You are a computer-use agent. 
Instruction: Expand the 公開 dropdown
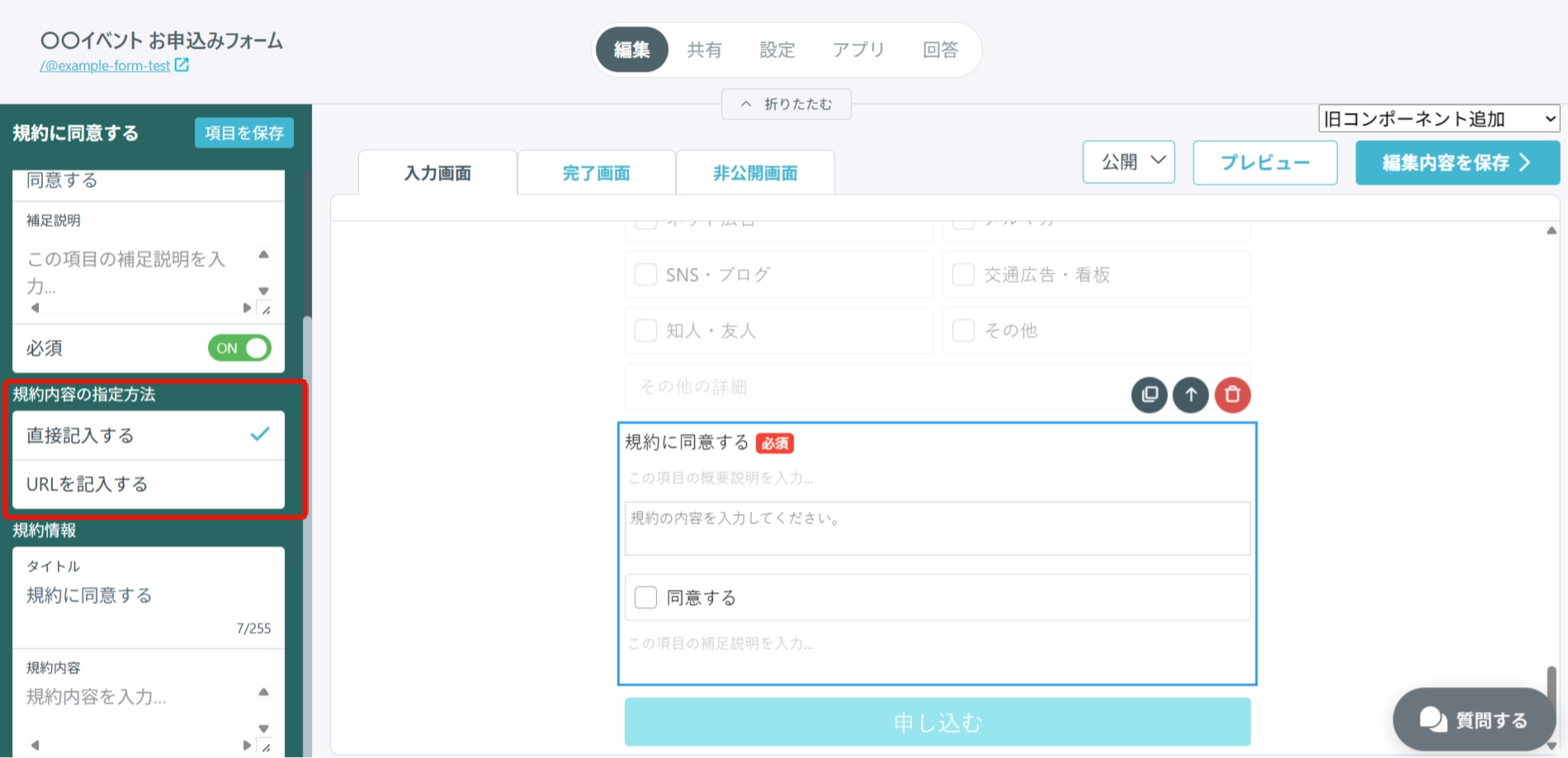click(x=1128, y=162)
